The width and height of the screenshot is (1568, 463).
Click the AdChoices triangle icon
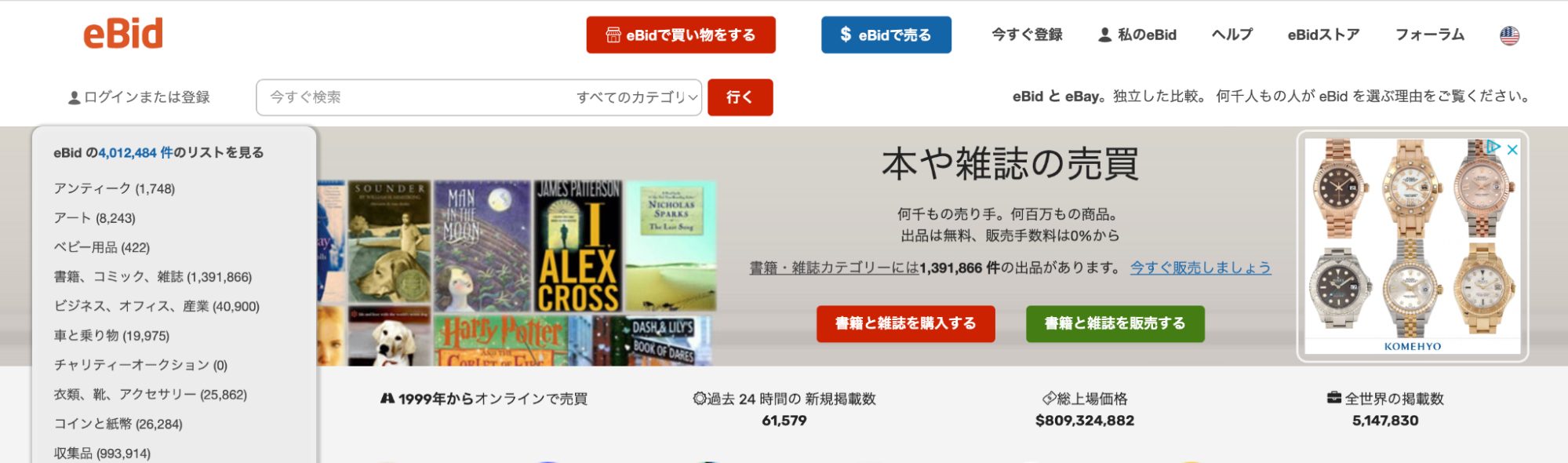tap(1493, 147)
